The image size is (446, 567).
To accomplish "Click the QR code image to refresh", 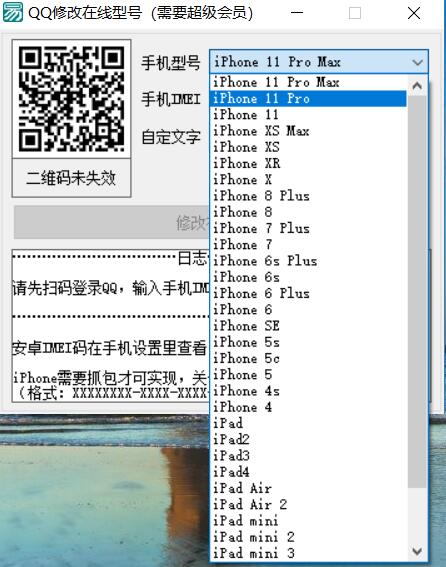I will 71,99.
